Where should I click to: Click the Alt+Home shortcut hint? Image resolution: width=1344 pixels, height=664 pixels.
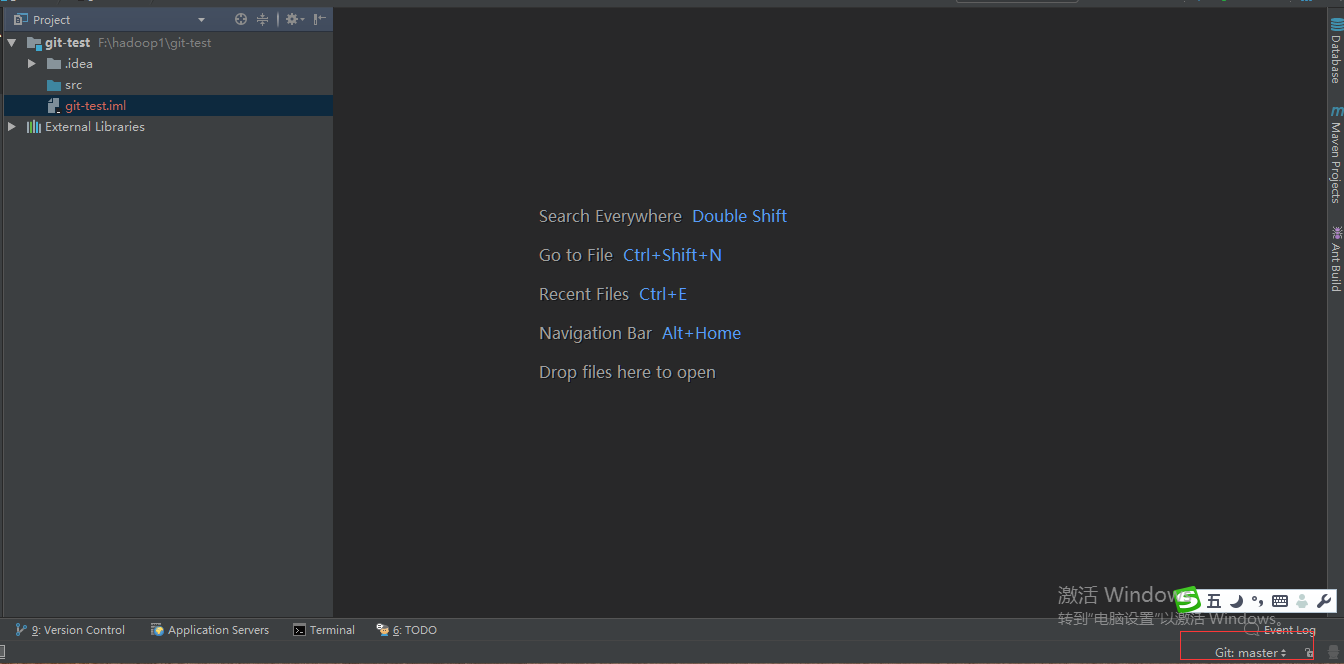click(701, 333)
